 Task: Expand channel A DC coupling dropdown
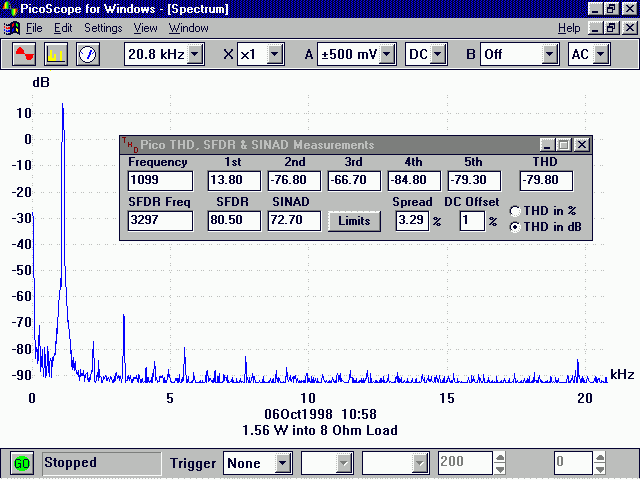click(438, 54)
